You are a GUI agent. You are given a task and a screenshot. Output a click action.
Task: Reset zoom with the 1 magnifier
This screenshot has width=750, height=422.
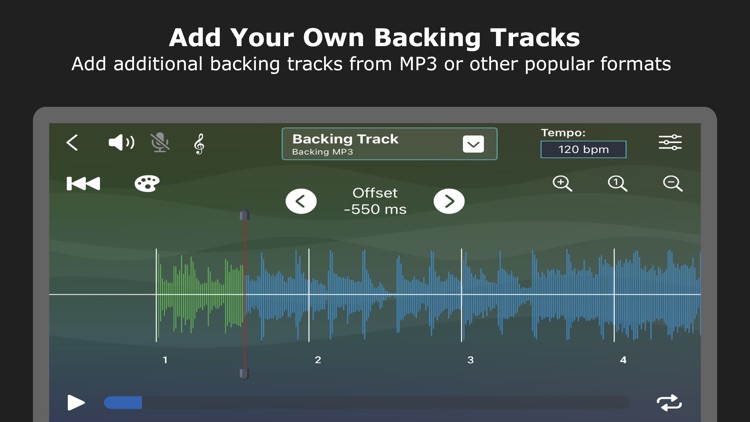click(618, 184)
